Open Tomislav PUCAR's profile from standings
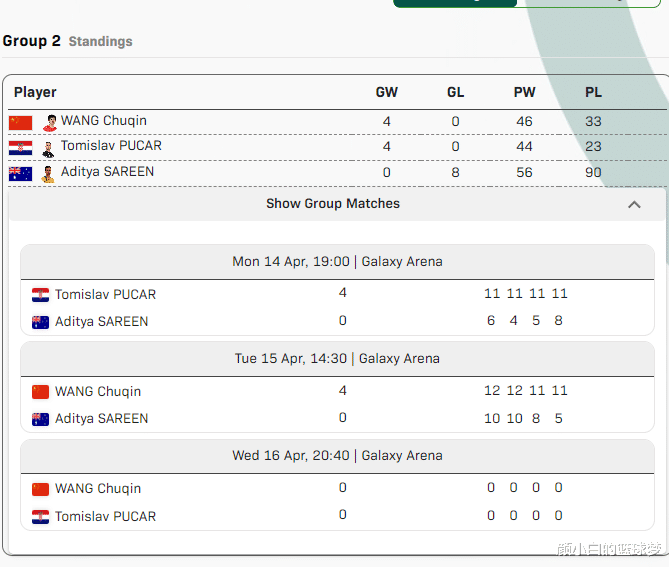Image resolution: width=669 pixels, height=567 pixels. (x=111, y=146)
